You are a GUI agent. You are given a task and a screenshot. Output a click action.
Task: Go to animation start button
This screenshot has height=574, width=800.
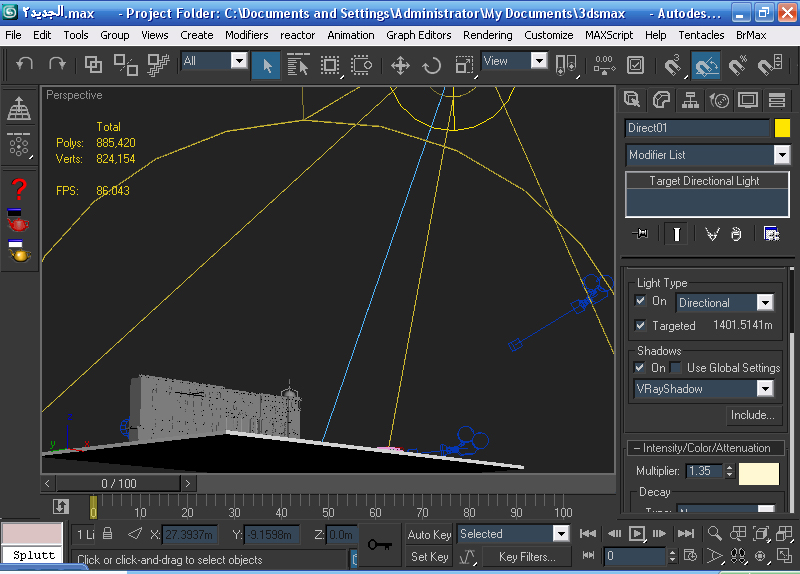coord(588,534)
